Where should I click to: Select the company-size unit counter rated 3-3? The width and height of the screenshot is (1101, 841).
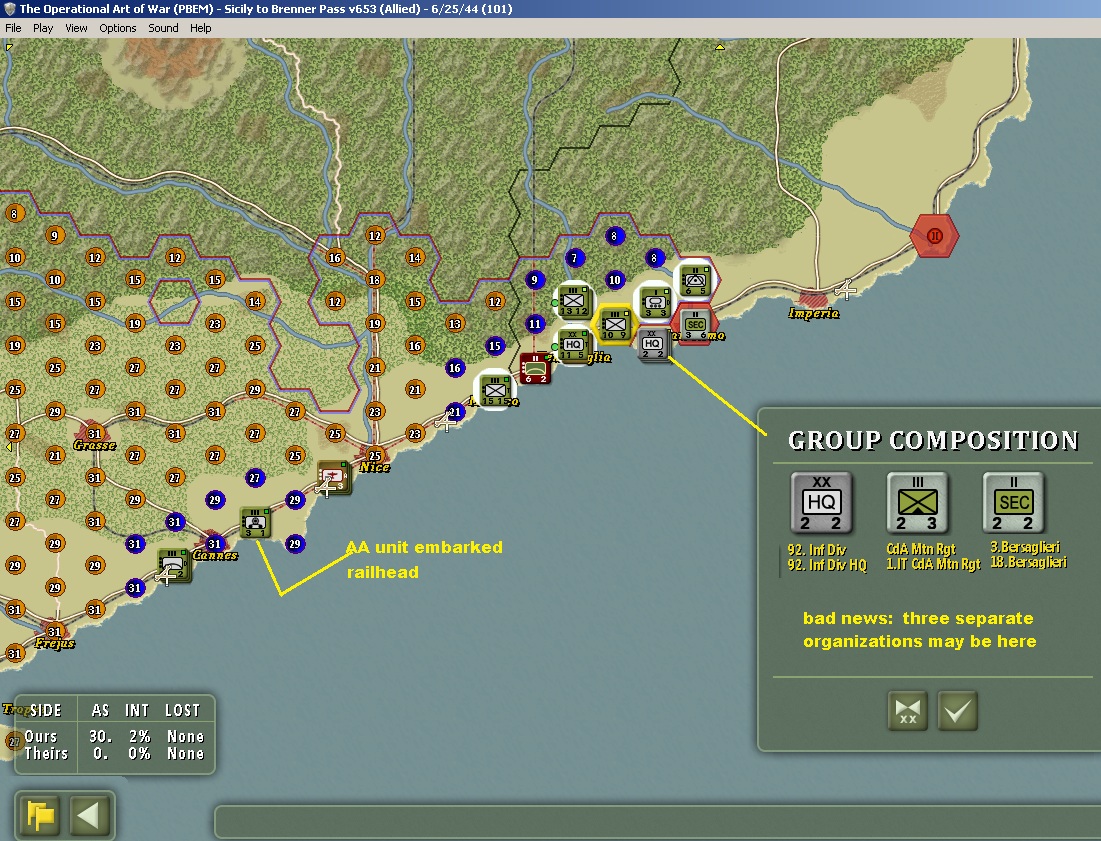[x=654, y=301]
